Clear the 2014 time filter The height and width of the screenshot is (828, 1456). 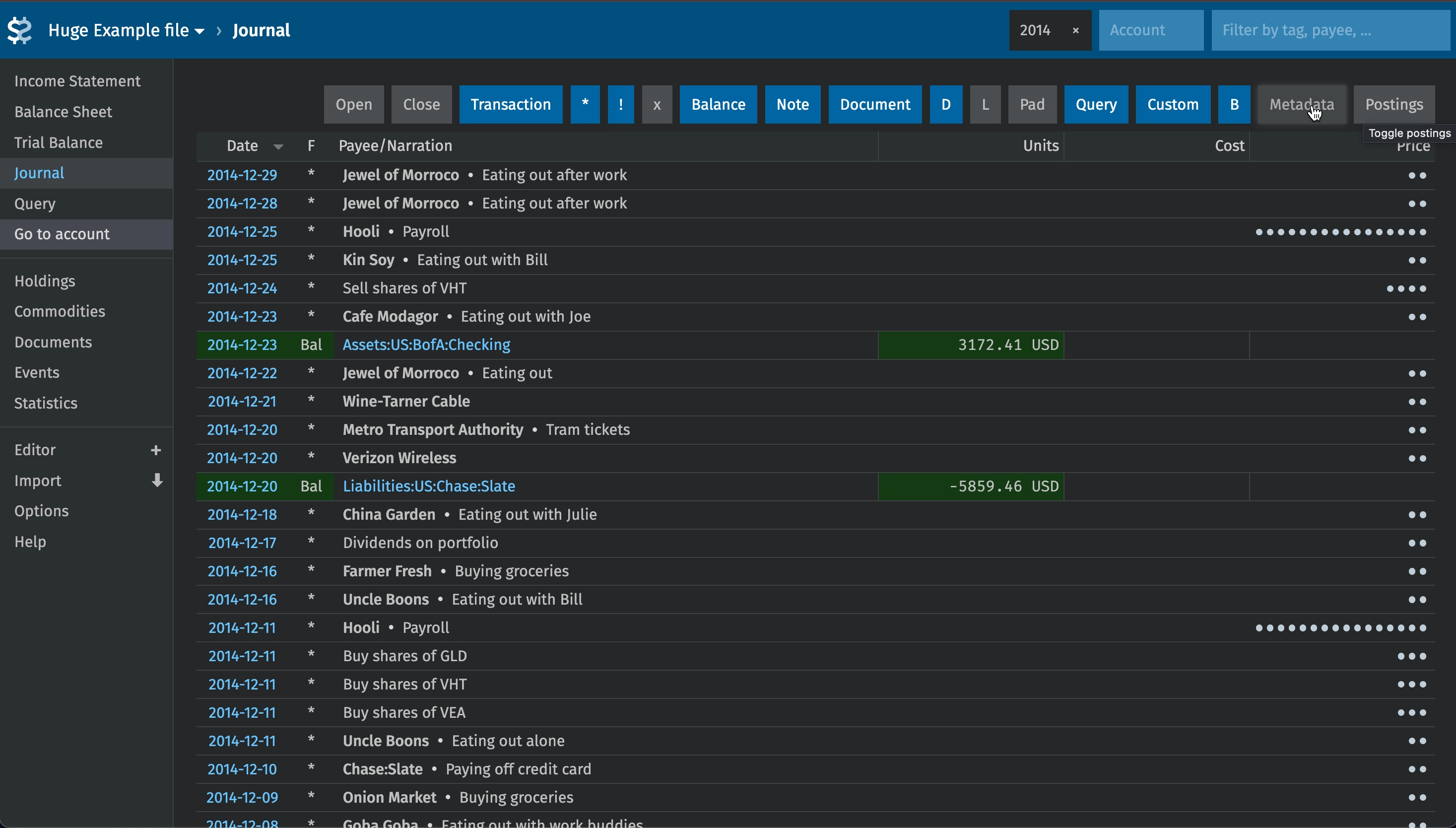(x=1075, y=31)
